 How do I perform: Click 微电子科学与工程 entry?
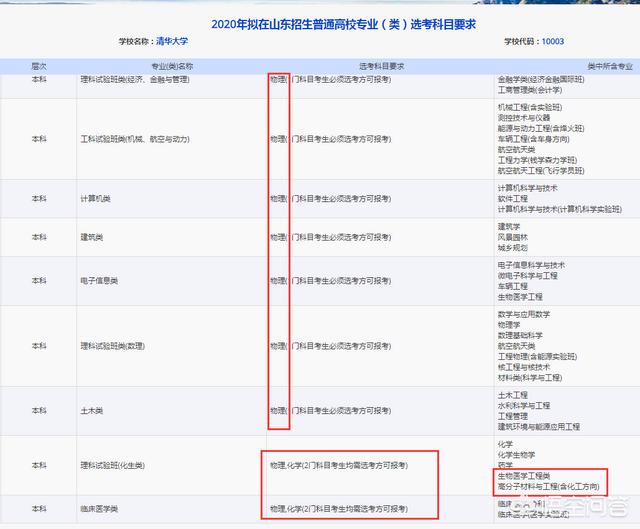(528, 276)
